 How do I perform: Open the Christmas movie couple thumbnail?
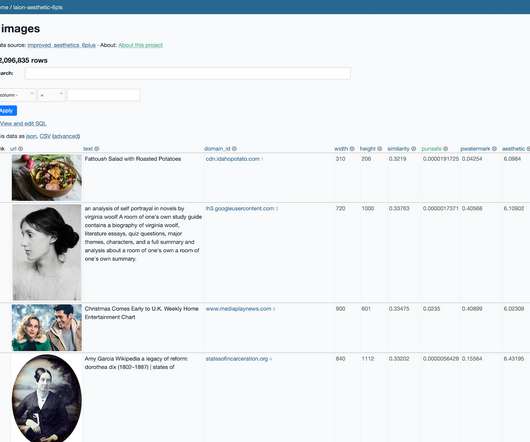47,327
